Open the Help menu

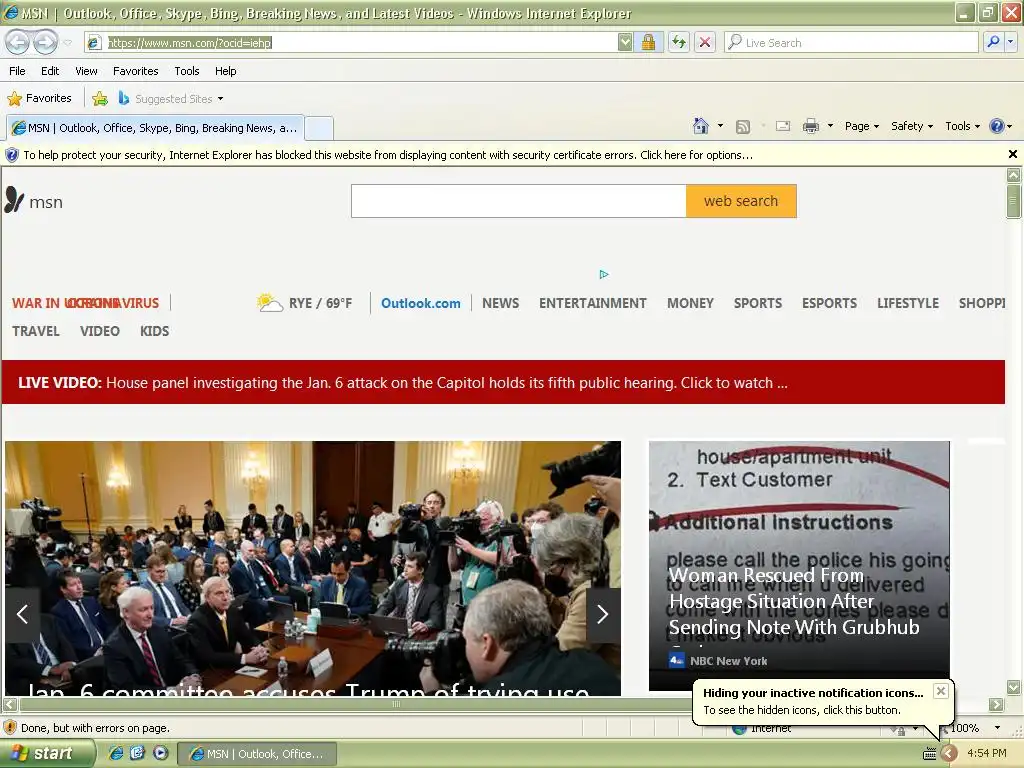point(225,71)
